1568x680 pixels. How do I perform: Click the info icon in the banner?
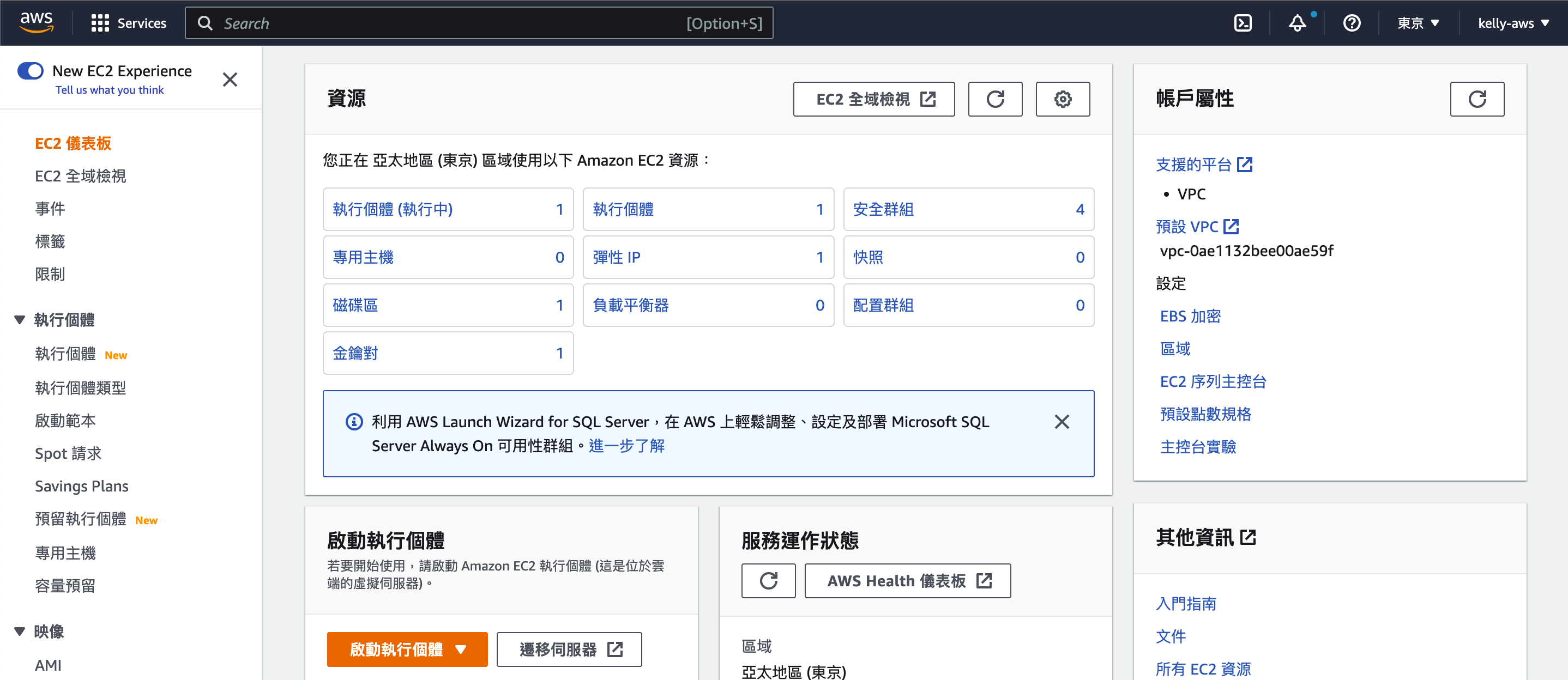[x=354, y=422]
